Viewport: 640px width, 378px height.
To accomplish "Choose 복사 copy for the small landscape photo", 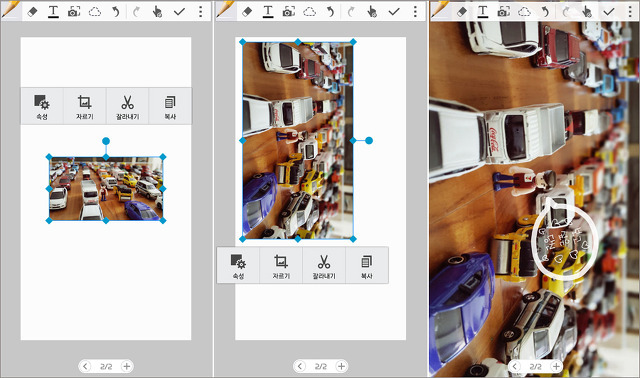I will [x=170, y=106].
